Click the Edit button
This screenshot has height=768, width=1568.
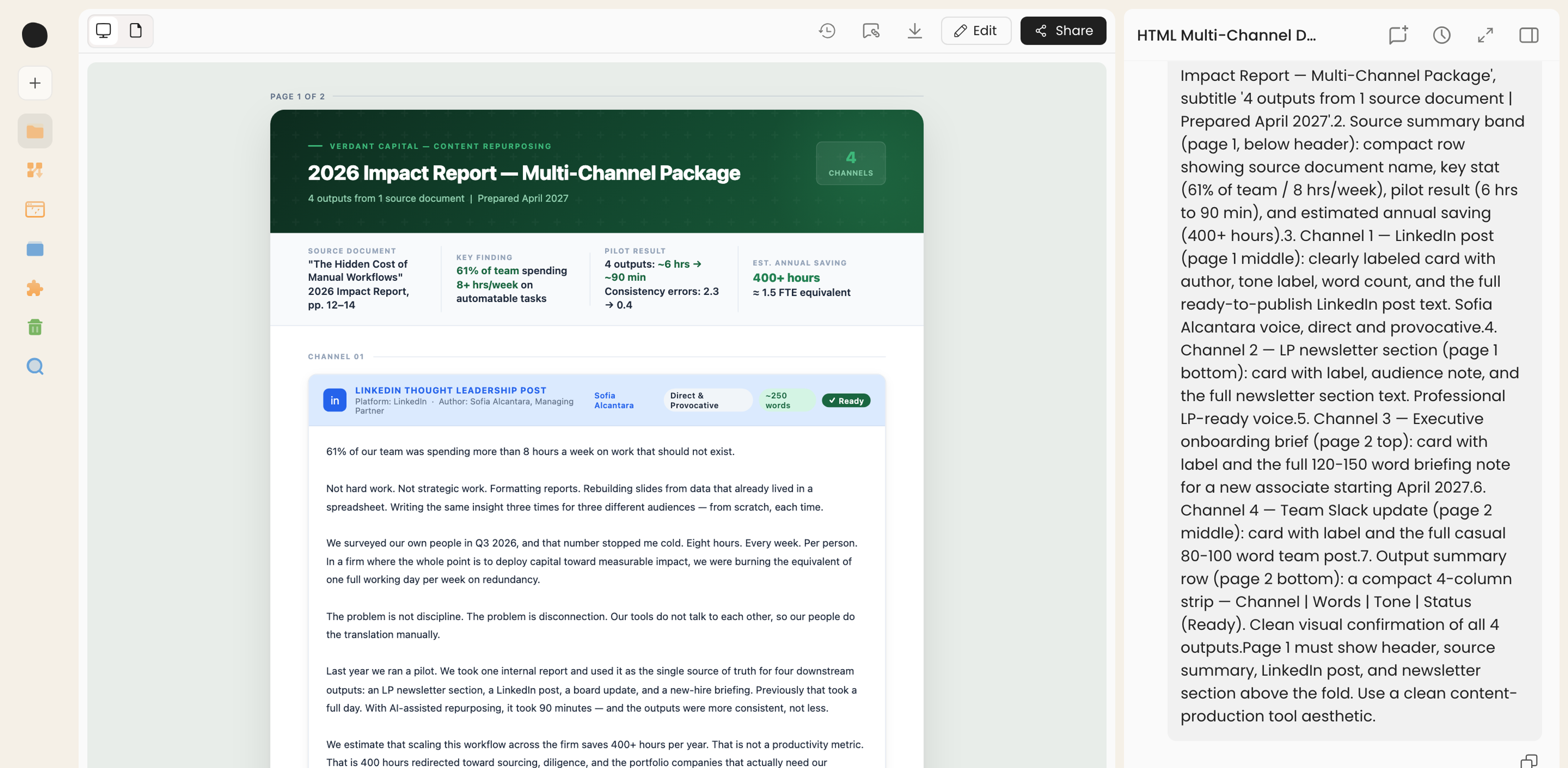click(x=976, y=30)
